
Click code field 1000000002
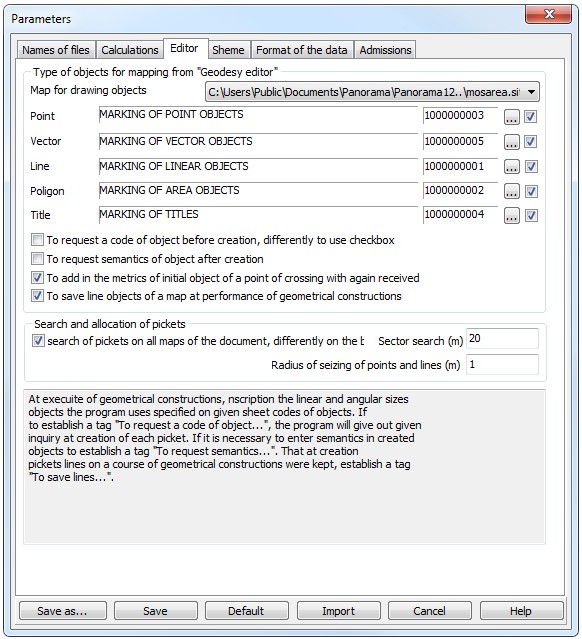click(x=461, y=190)
